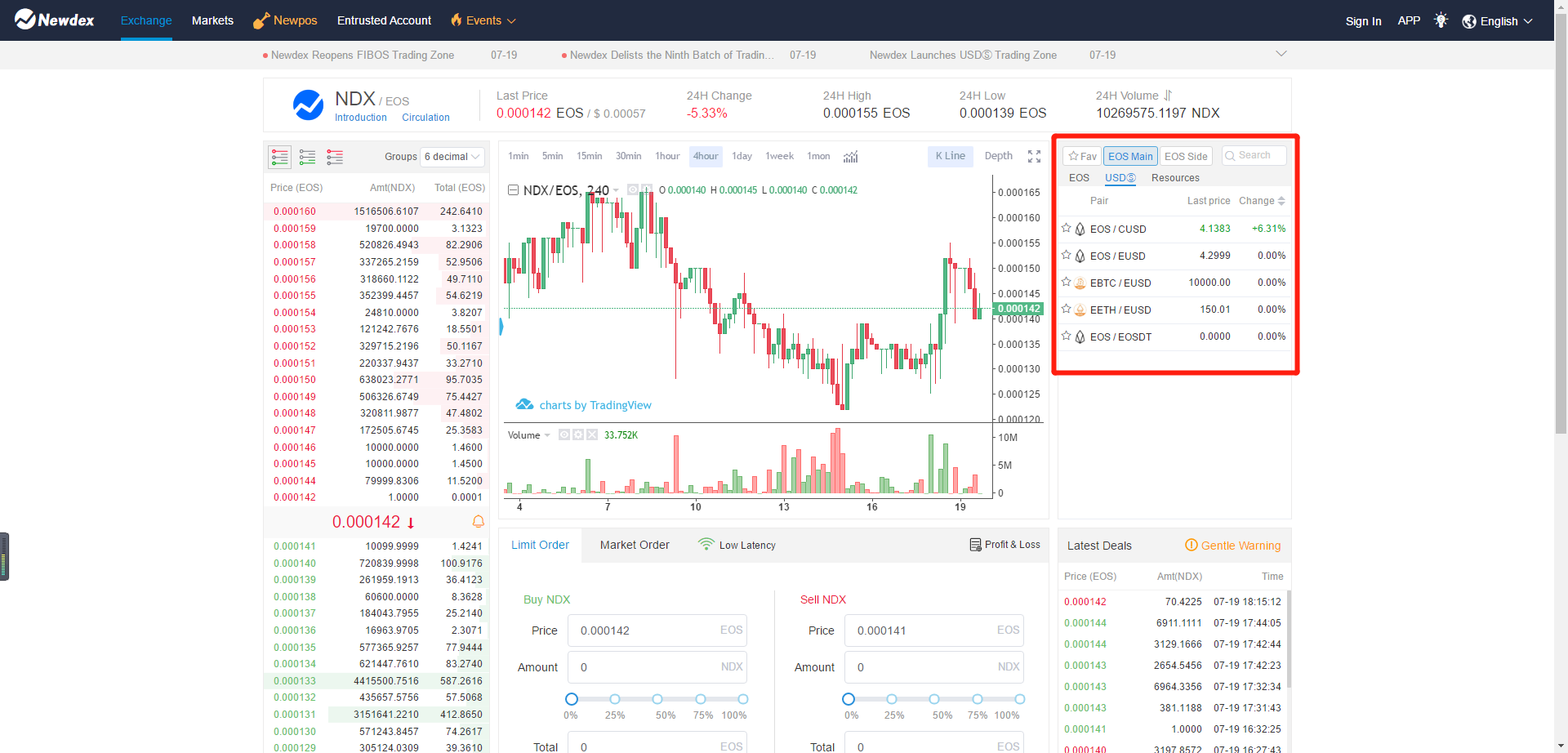Open the NDX/EOS 240 legend dropdown arrow
Image resolution: width=1568 pixels, height=753 pixels.
click(616, 190)
